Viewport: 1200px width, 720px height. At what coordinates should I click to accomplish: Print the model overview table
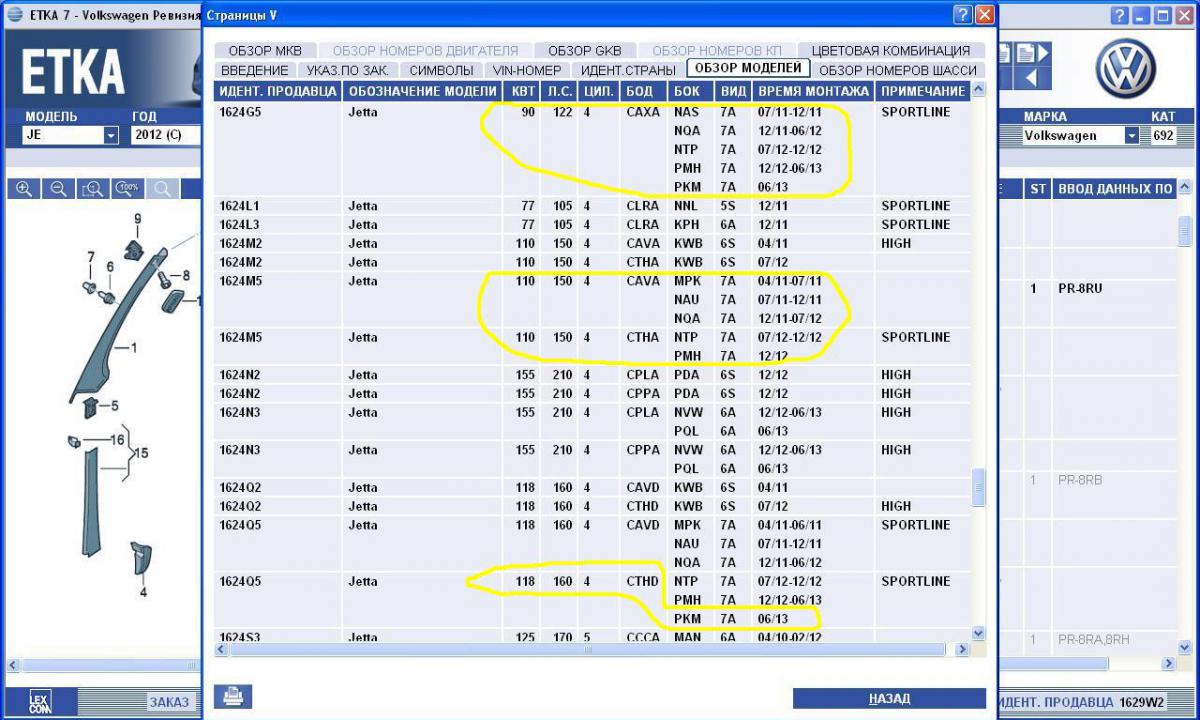click(x=233, y=696)
